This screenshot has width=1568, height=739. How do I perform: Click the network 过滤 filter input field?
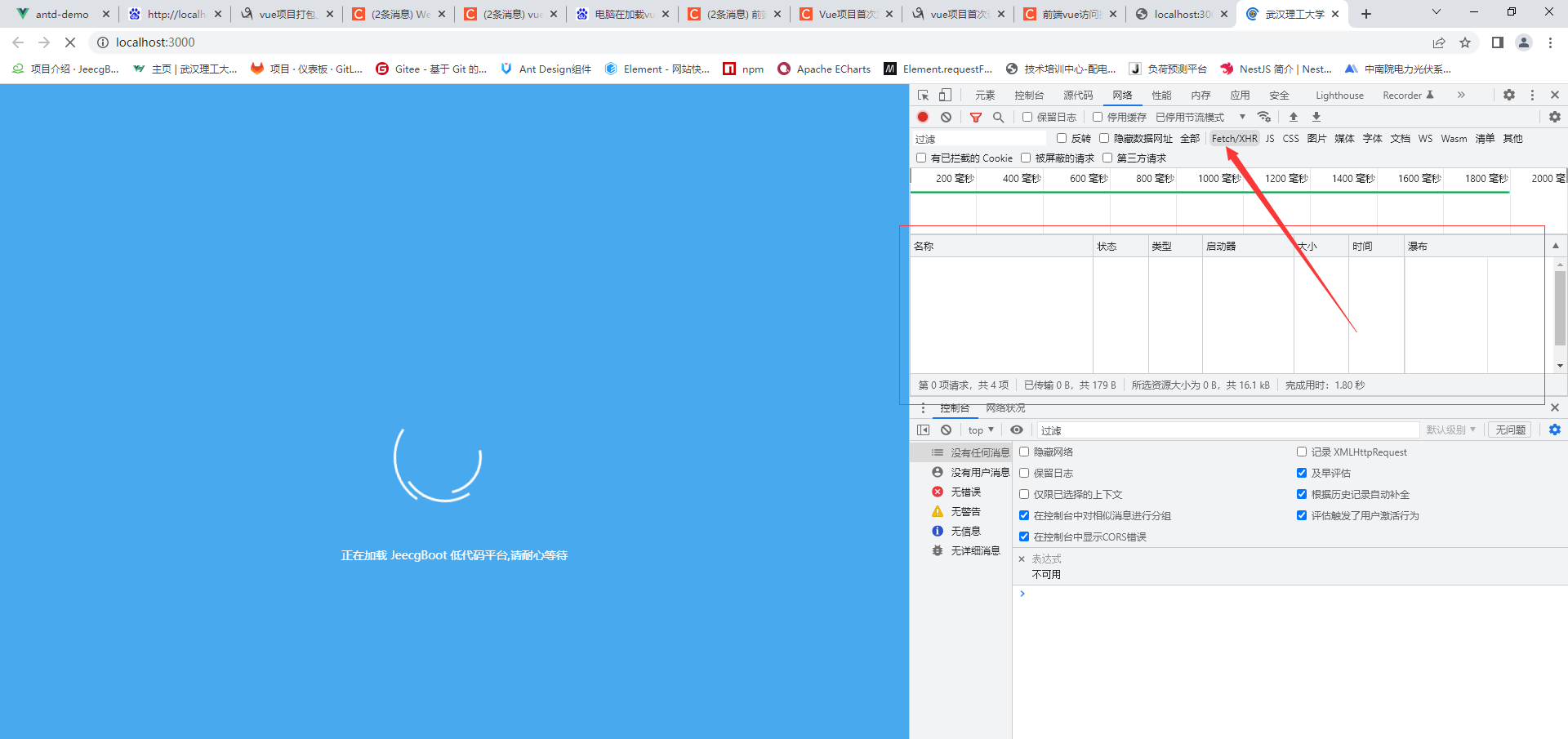(x=979, y=139)
